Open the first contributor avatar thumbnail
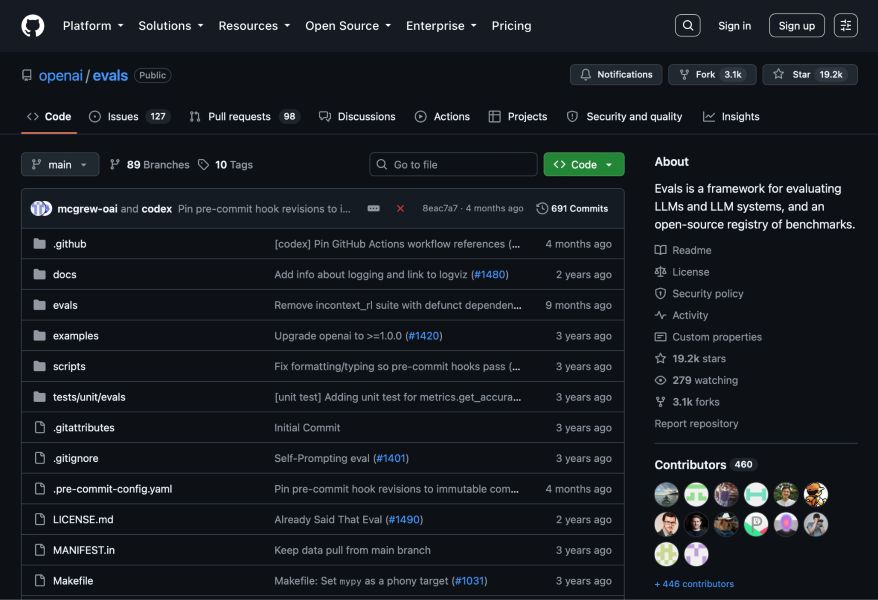Screen dimensions: 878x600 666,494
